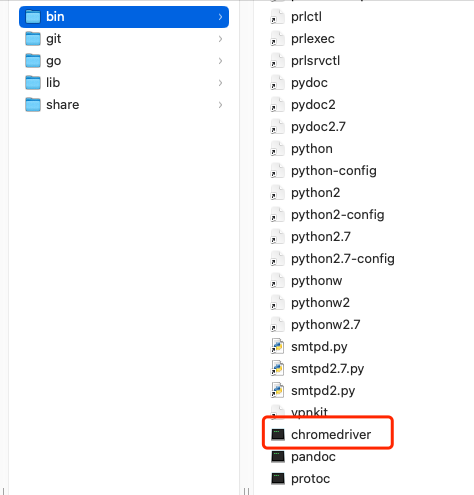The image size is (474, 495).
Task: Click the git folder icon
Action: pos(33,39)
